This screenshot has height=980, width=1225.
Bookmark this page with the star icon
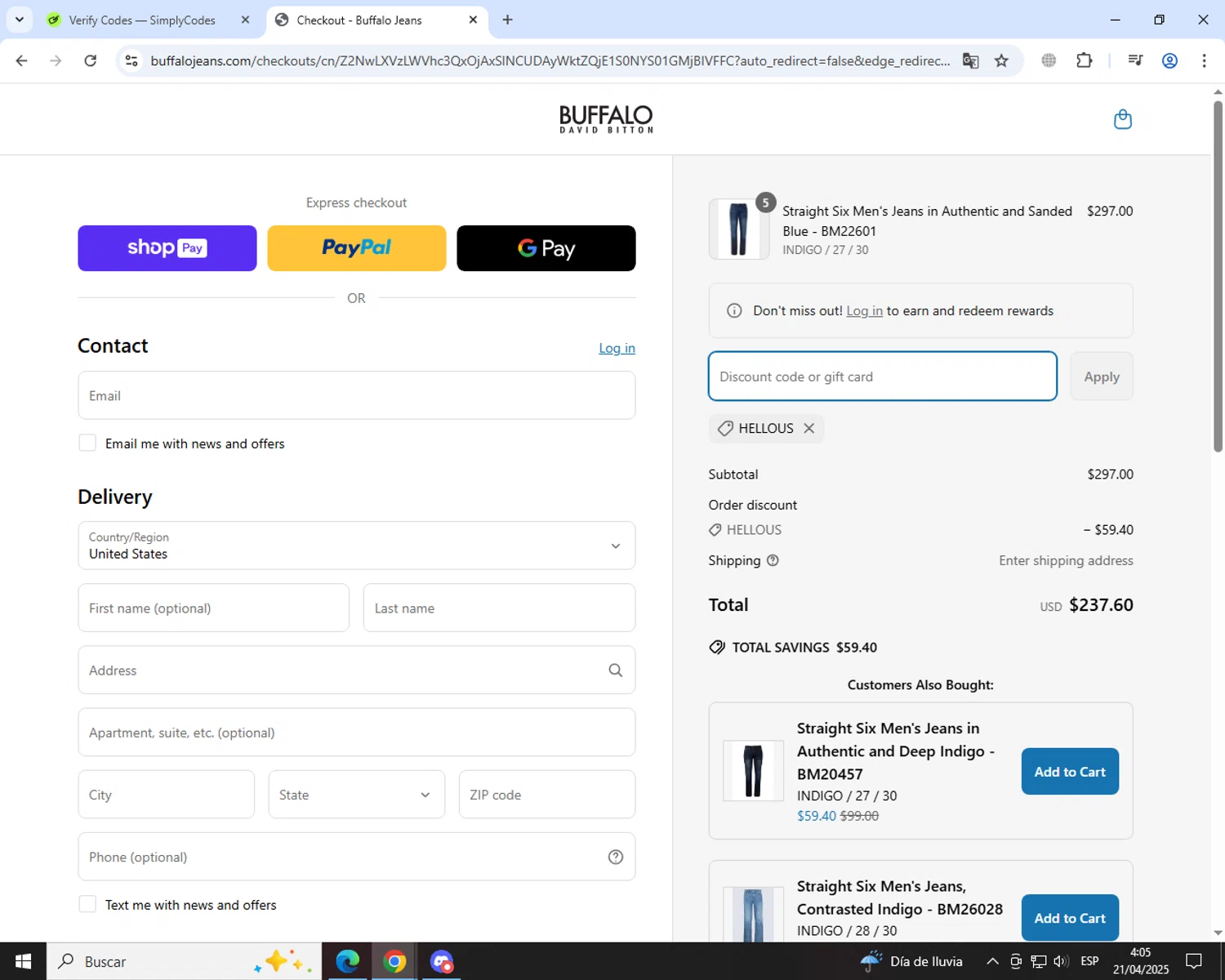(x=1001, y=60)
